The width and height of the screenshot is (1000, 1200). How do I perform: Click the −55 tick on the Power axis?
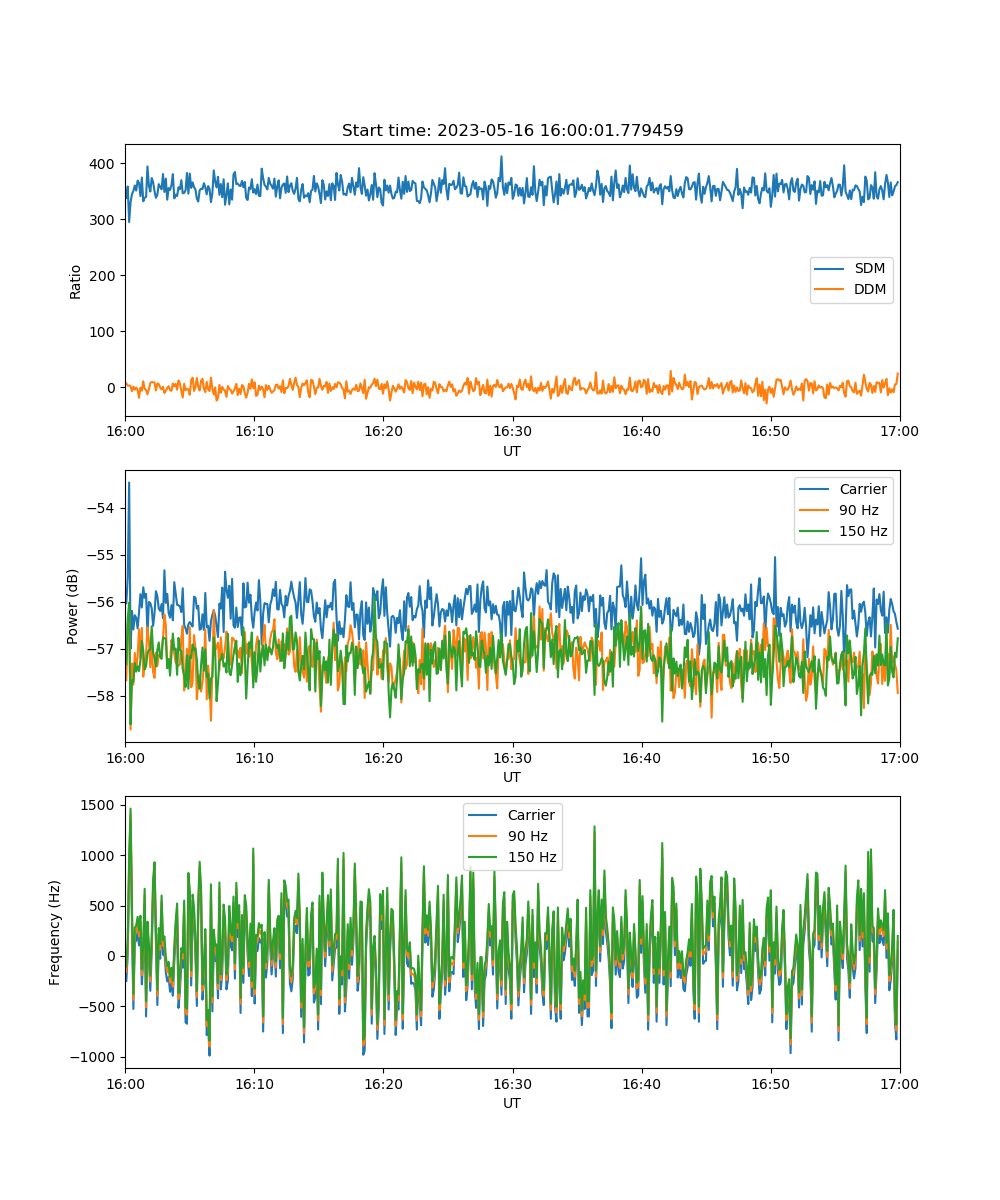coord(103,555)
